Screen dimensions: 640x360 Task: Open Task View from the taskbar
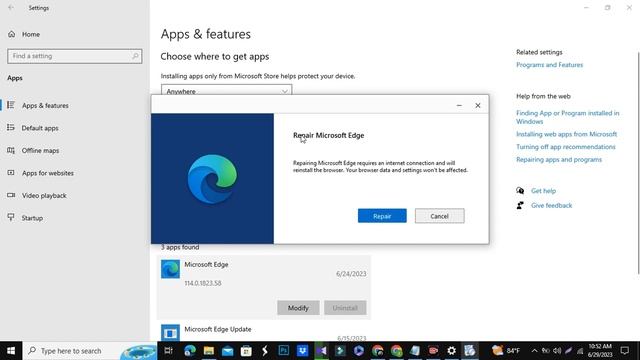point(168,351)
